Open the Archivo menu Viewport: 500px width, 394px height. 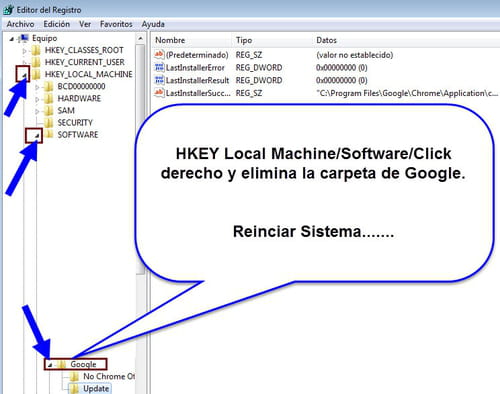20,24
